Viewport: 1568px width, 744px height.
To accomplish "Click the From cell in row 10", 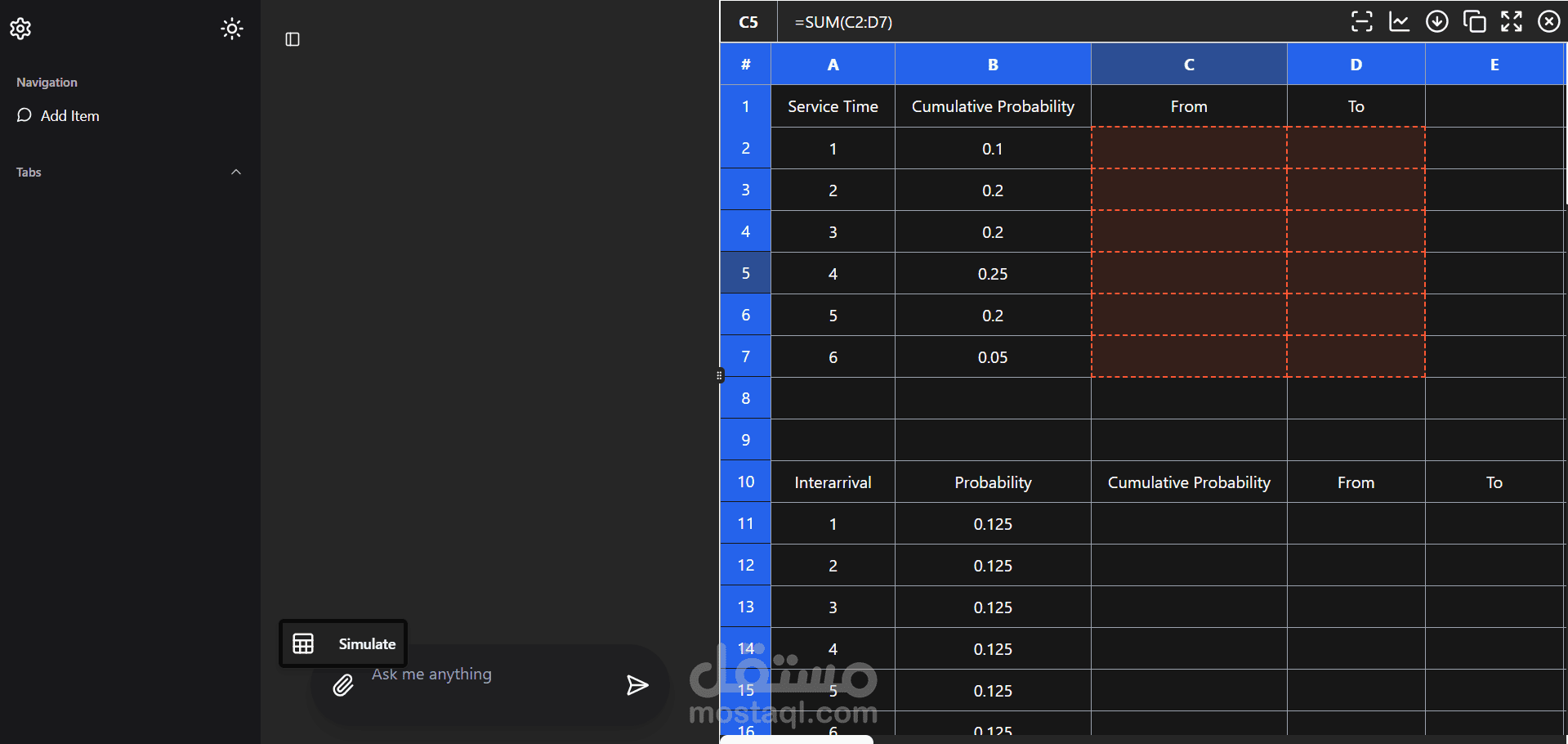I will (x=1356, y=482).
